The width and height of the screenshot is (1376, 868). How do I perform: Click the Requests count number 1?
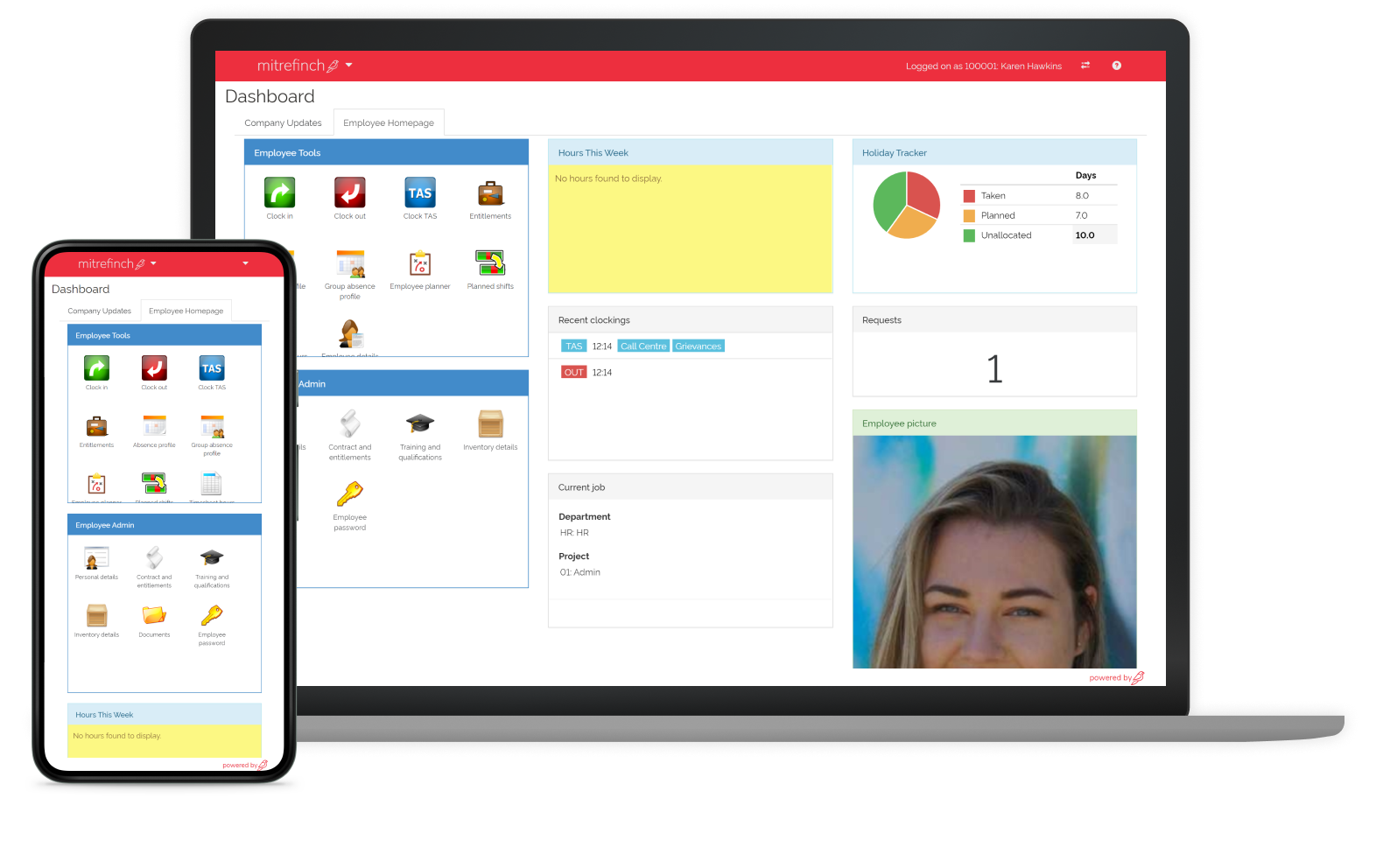pyautogui.click(x=994, y=368)
